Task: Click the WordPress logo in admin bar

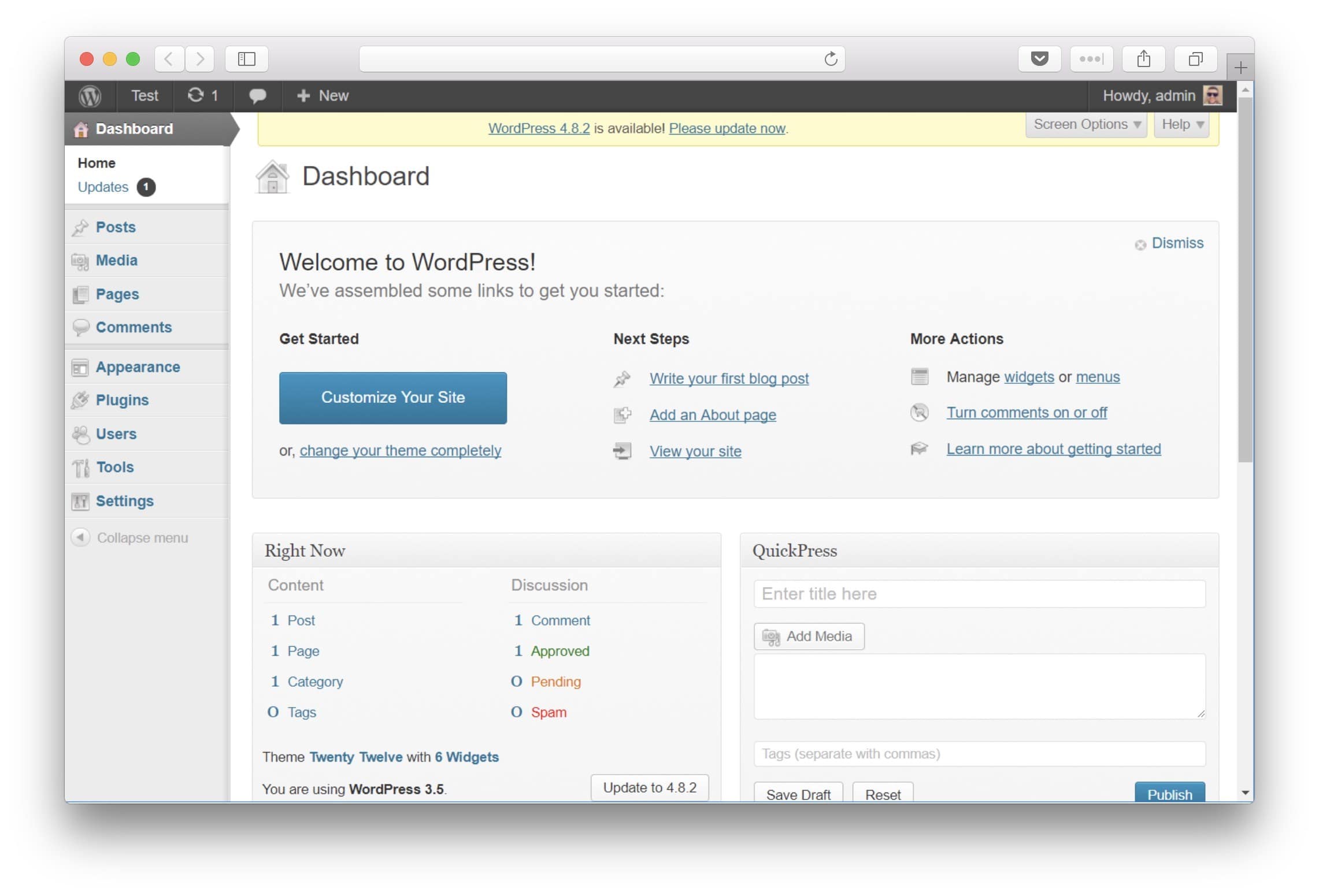Action: pyautogui.click(x=90, y=96)
